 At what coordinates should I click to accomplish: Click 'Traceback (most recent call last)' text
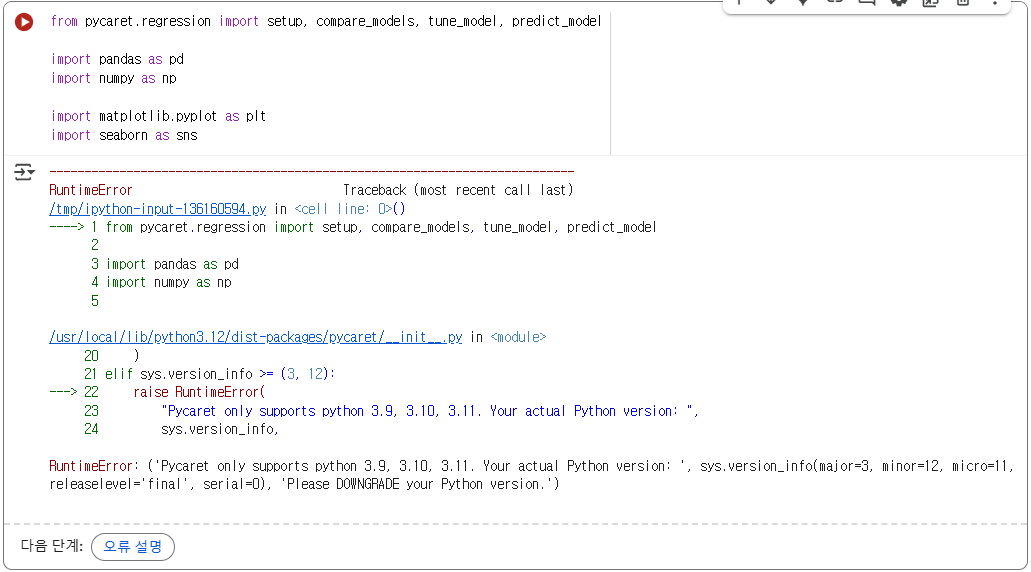(458, 190)
